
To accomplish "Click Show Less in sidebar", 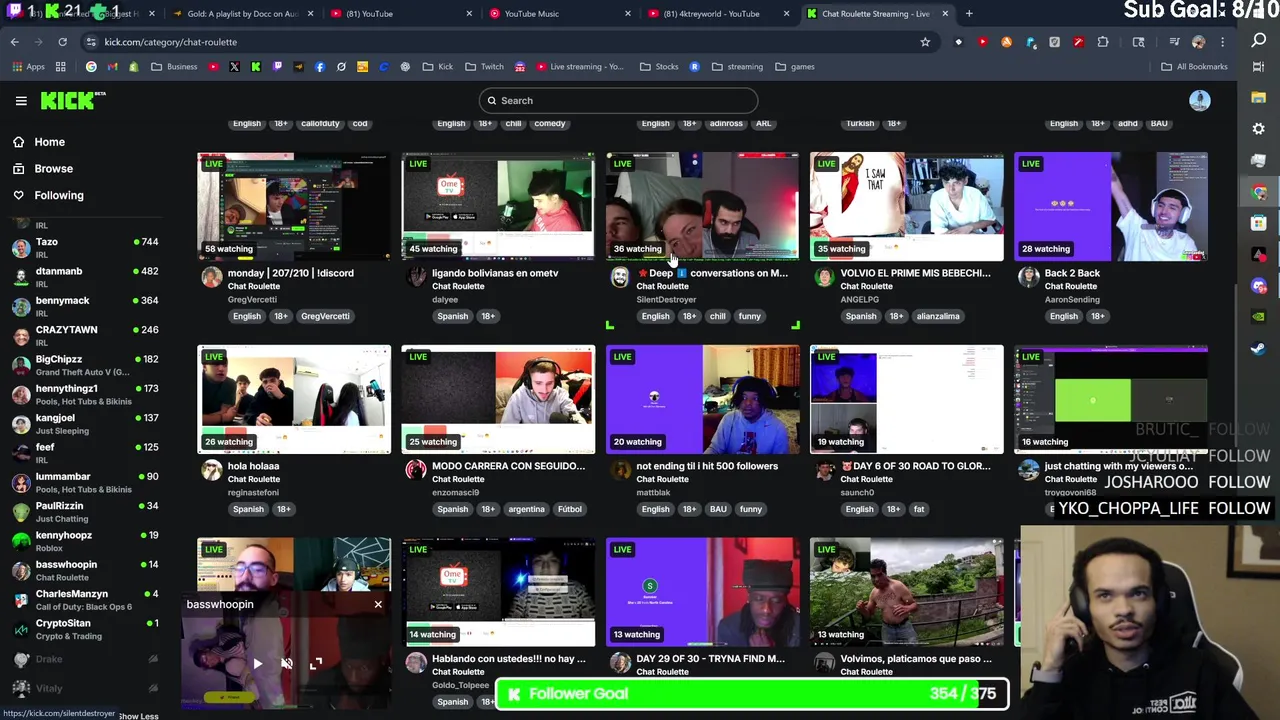I will point(138,716).
